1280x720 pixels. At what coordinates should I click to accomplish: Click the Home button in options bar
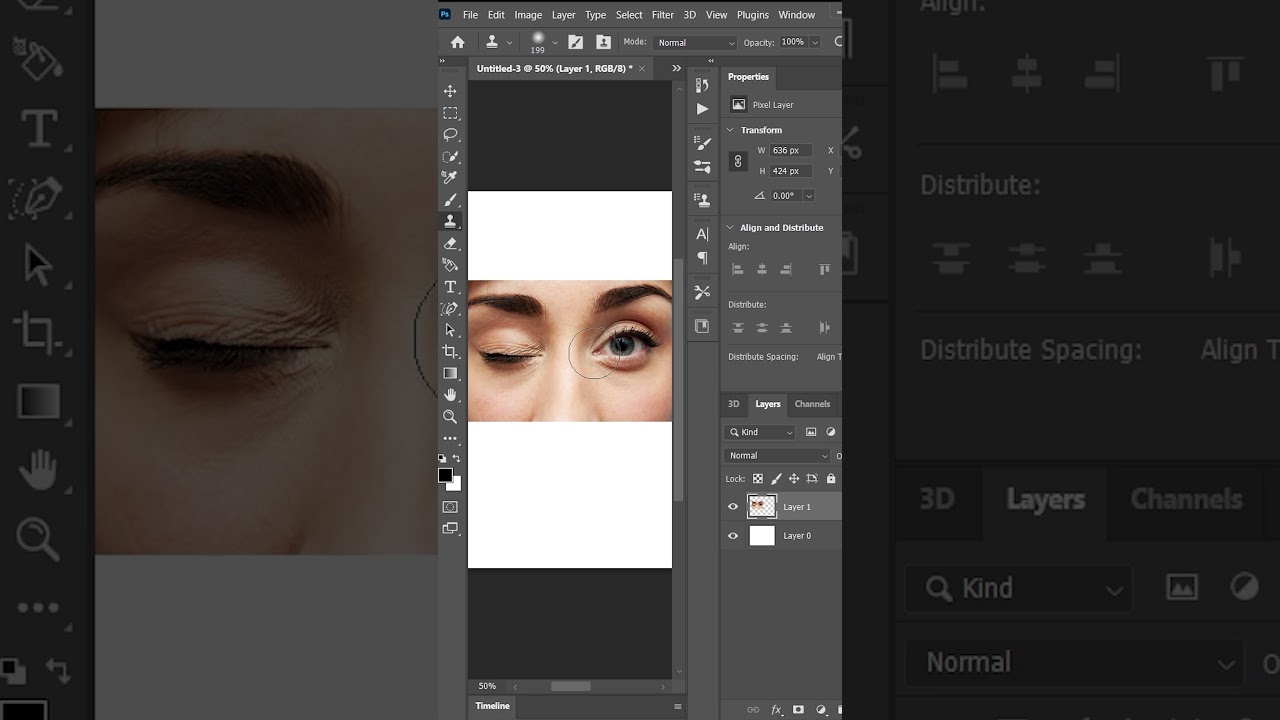click(x=457, y=42)
